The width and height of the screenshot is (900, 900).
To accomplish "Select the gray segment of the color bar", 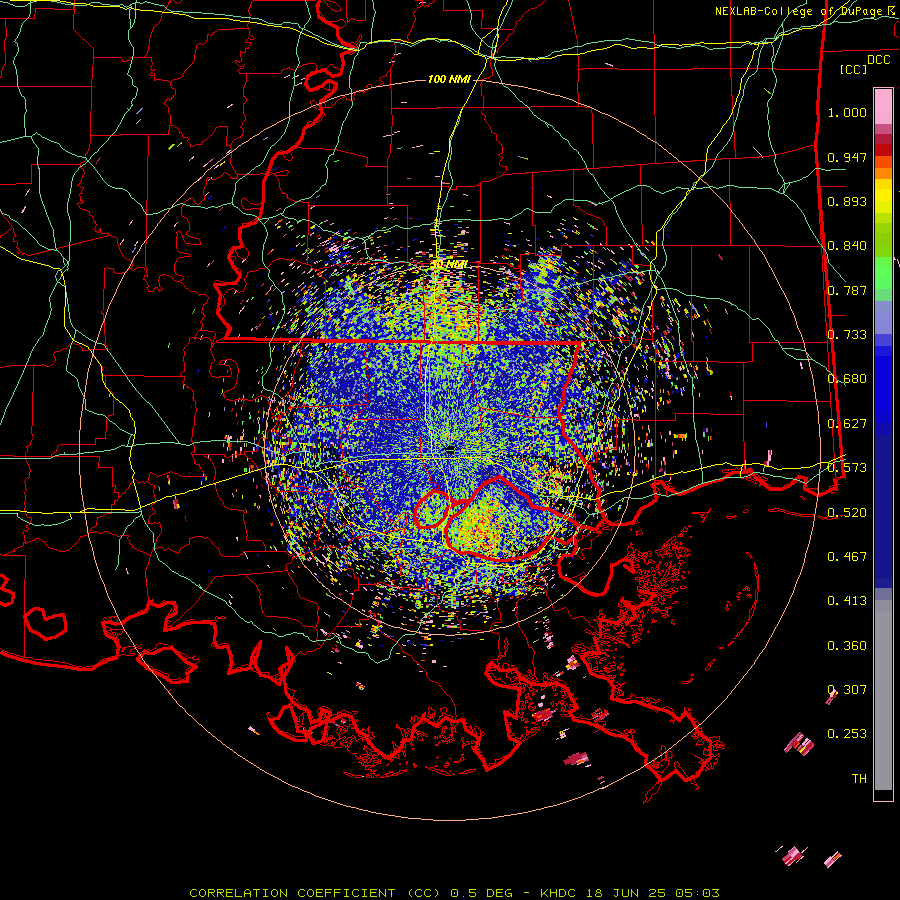I will pyautogui.click(x=883, y=695).
